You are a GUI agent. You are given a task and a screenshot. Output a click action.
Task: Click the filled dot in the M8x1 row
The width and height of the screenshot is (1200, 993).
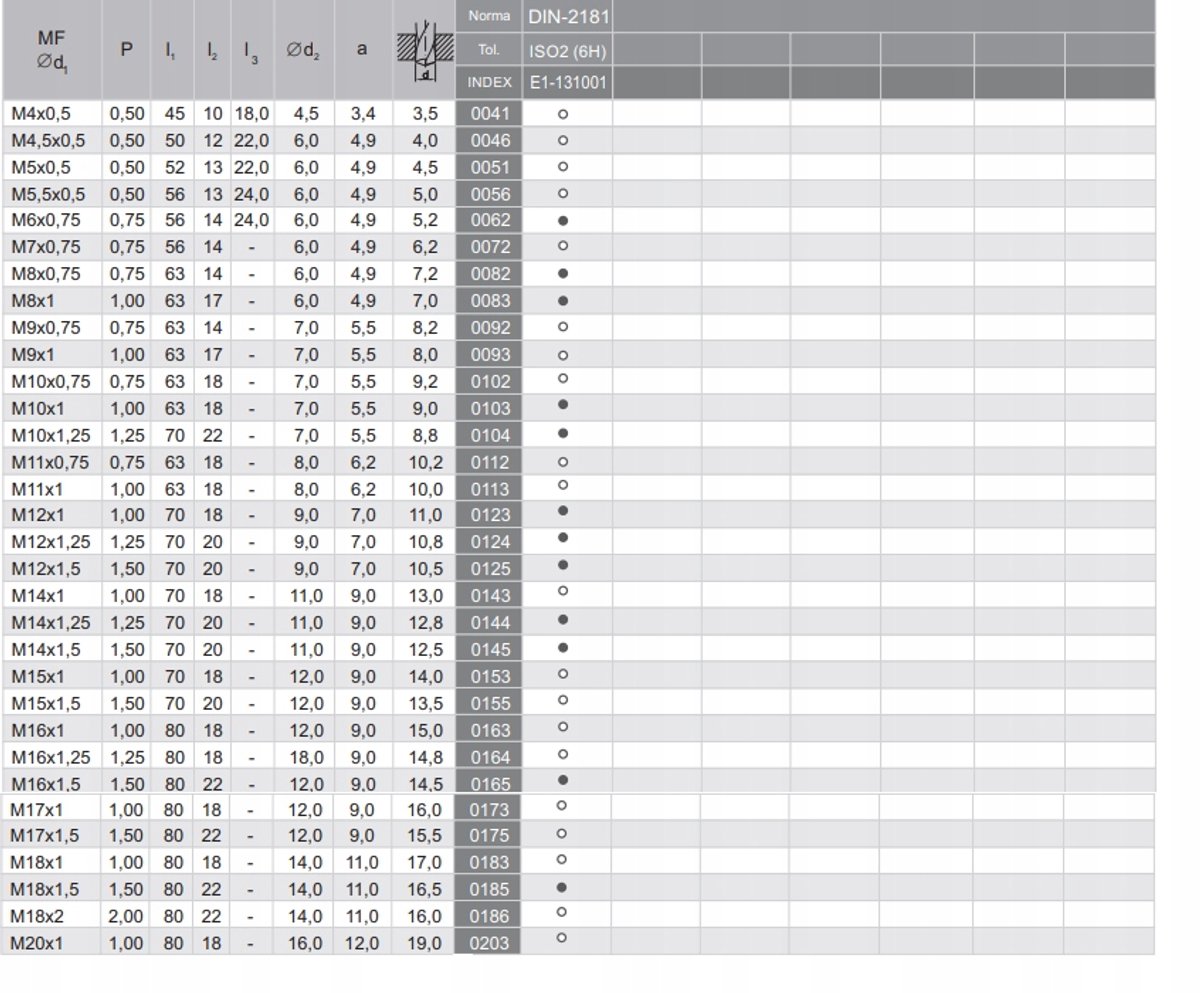click(x=563, y=300)
